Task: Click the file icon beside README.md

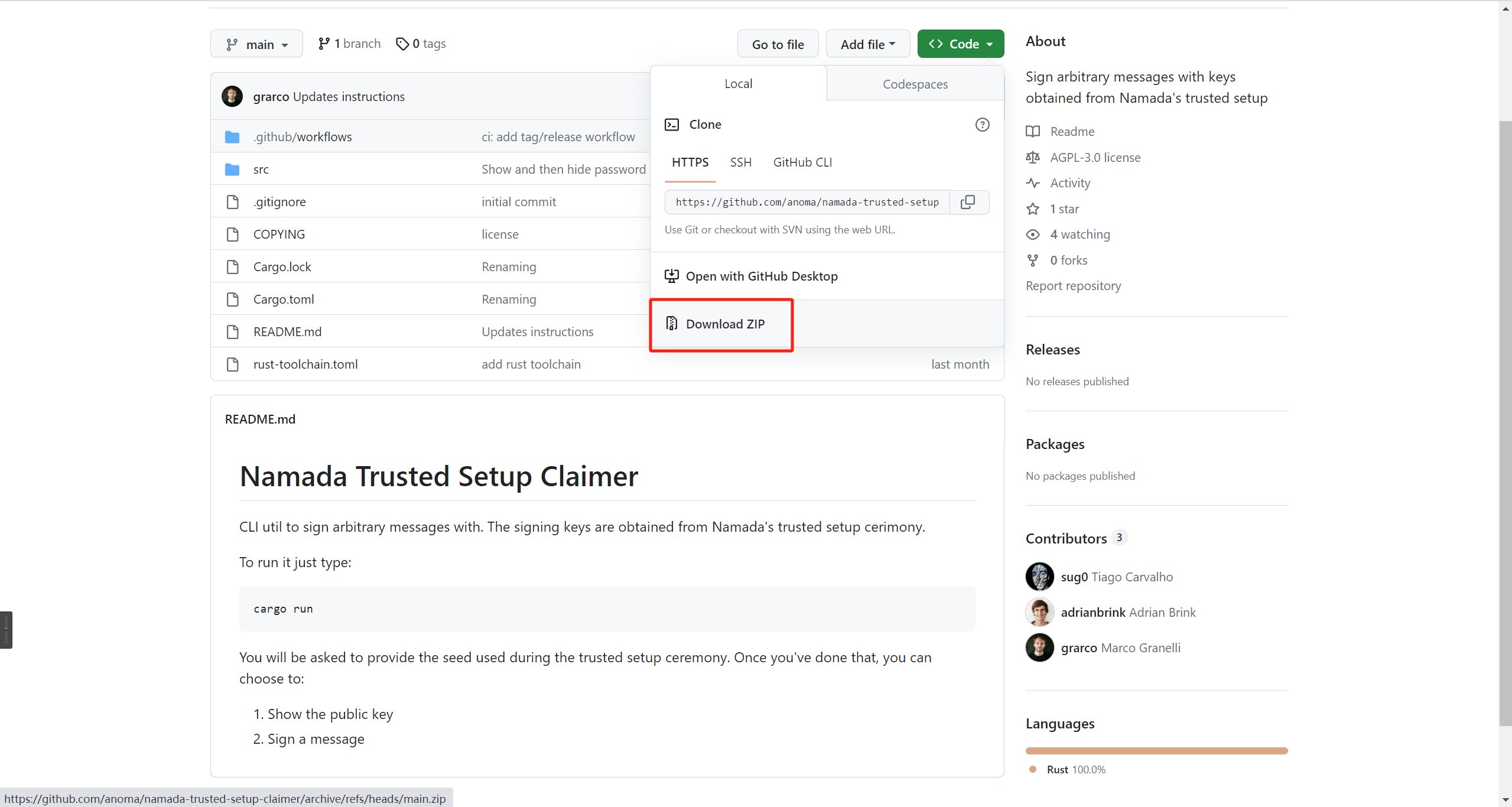Action: 233,332
